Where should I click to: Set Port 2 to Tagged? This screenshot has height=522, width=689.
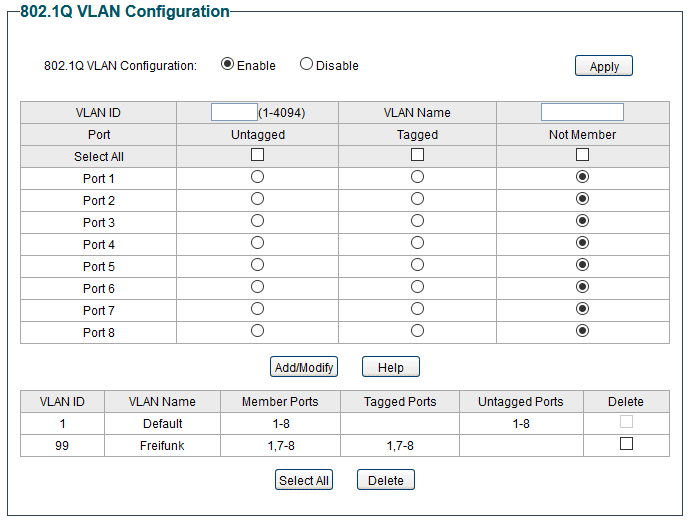(417, 199)
